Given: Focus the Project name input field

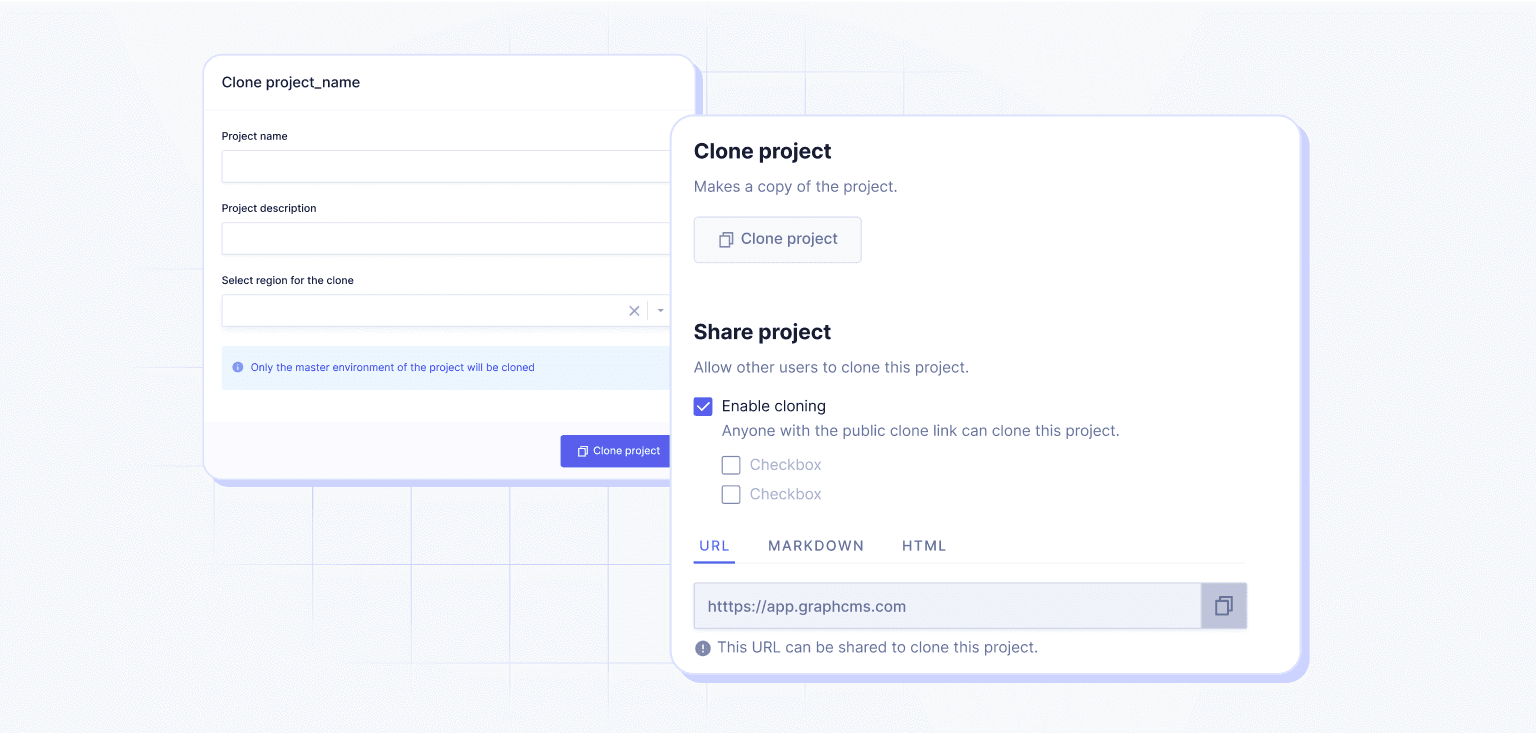Looking at the screenshot, I should pyautogui.click(x=446, y=166).
